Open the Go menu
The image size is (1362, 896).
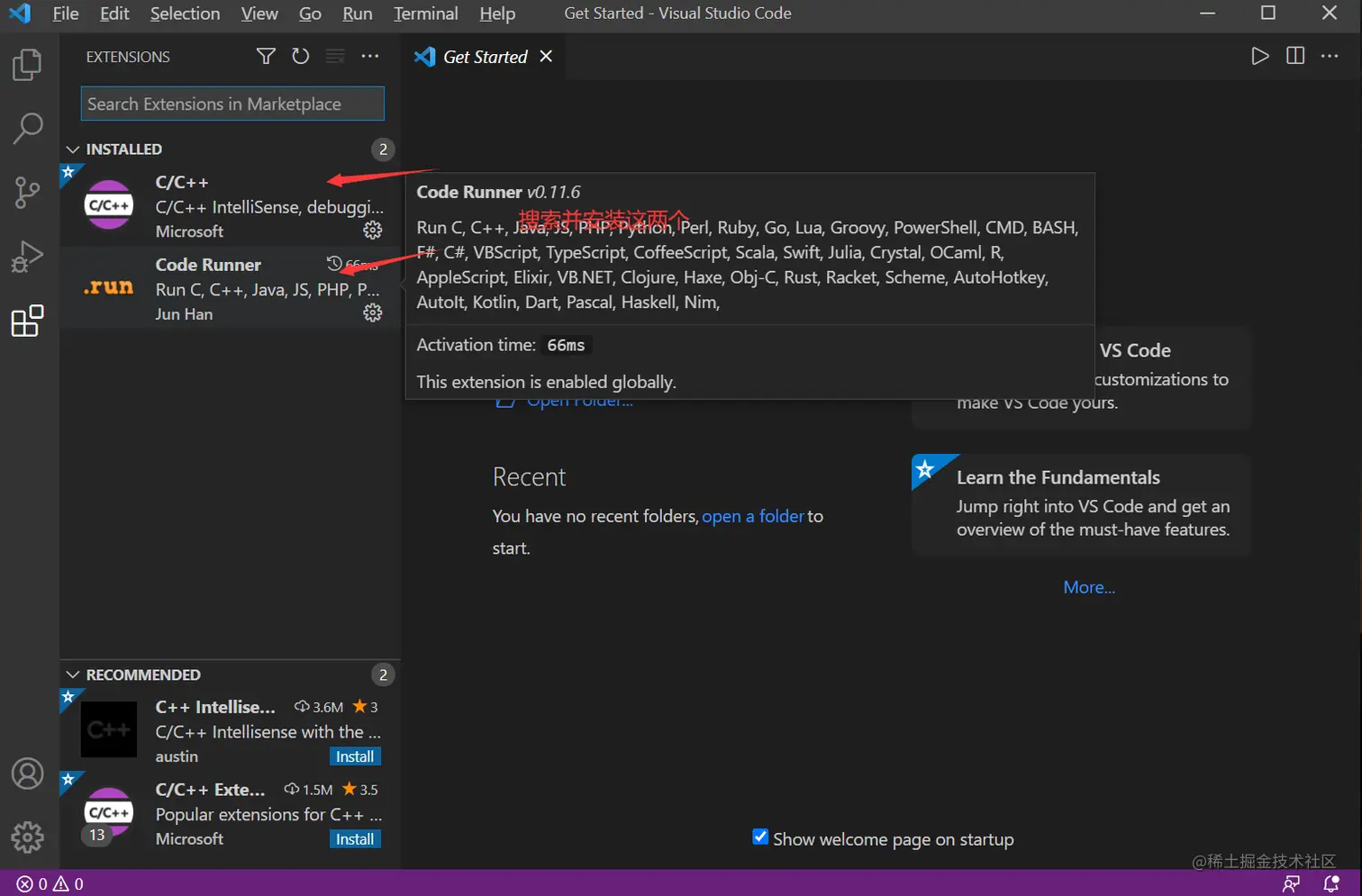[x=310, y=14]
